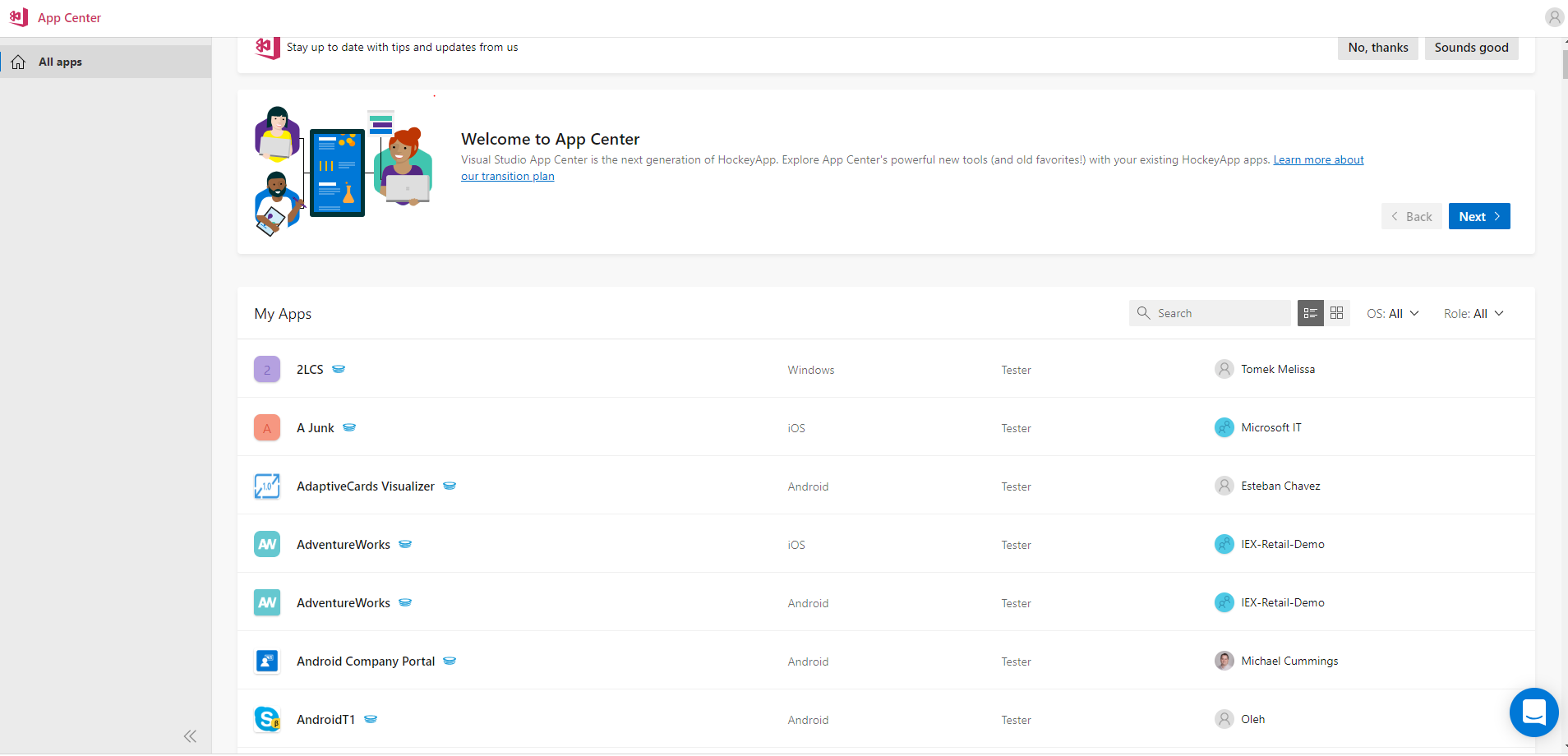The width and height of the screenshot is (1568, 756).
Task: Click HockeyApp badge next to AndroidT1
Action: coord(371,720)
